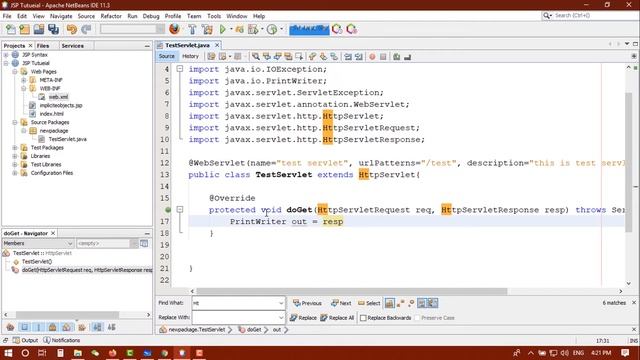
Task: Toggle Wrap Around button in find bar
Action: pyautogui.click(x=433, y=303)
